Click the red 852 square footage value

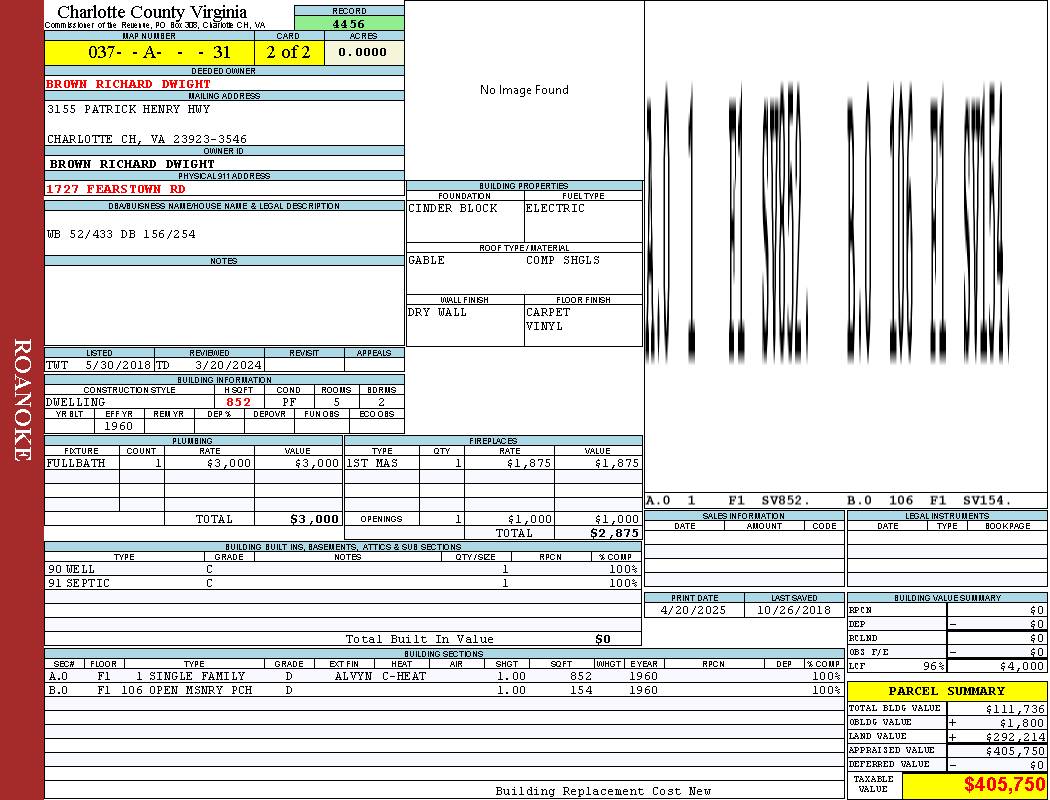239,402
